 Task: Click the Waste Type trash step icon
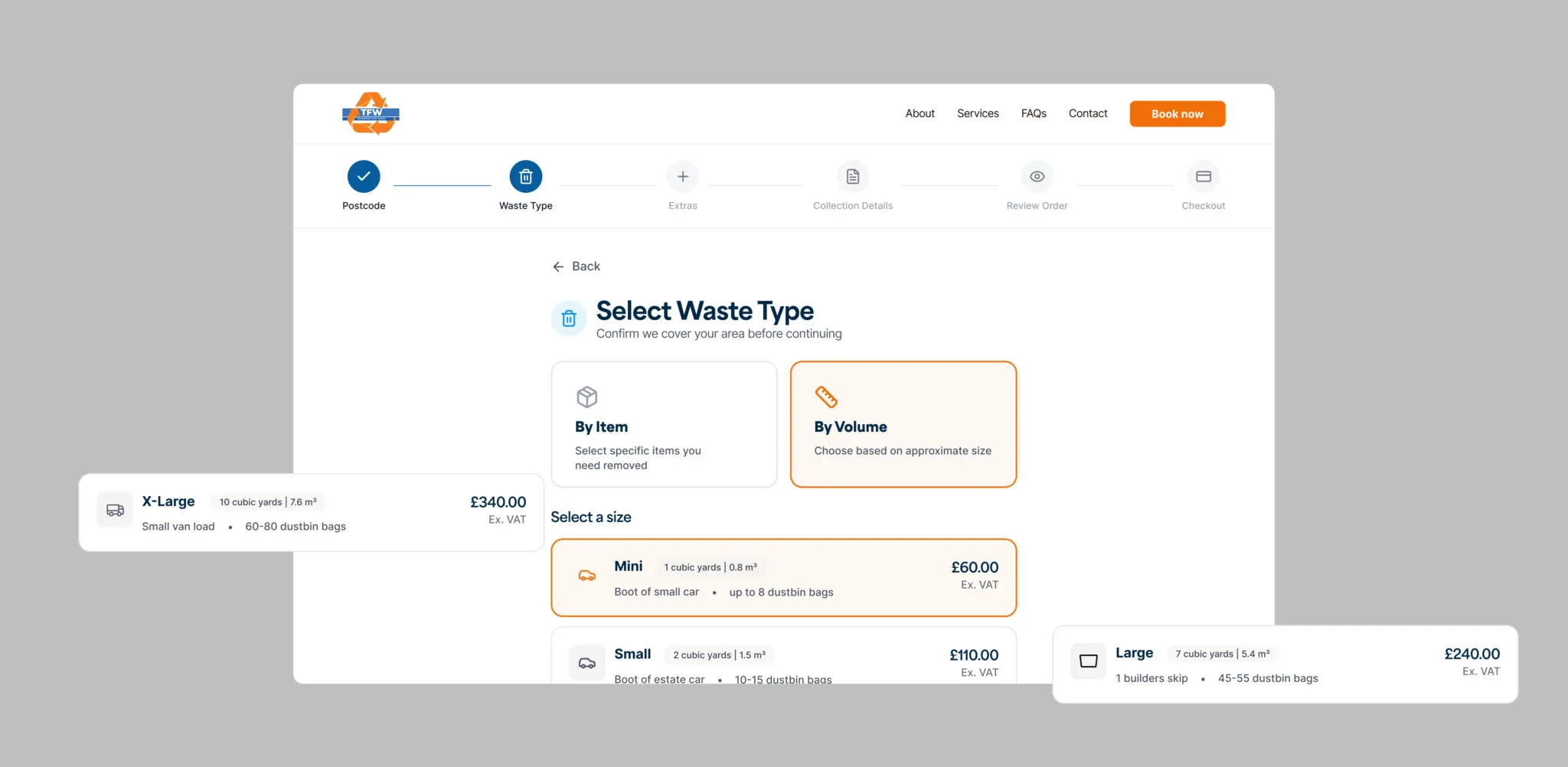526,177
